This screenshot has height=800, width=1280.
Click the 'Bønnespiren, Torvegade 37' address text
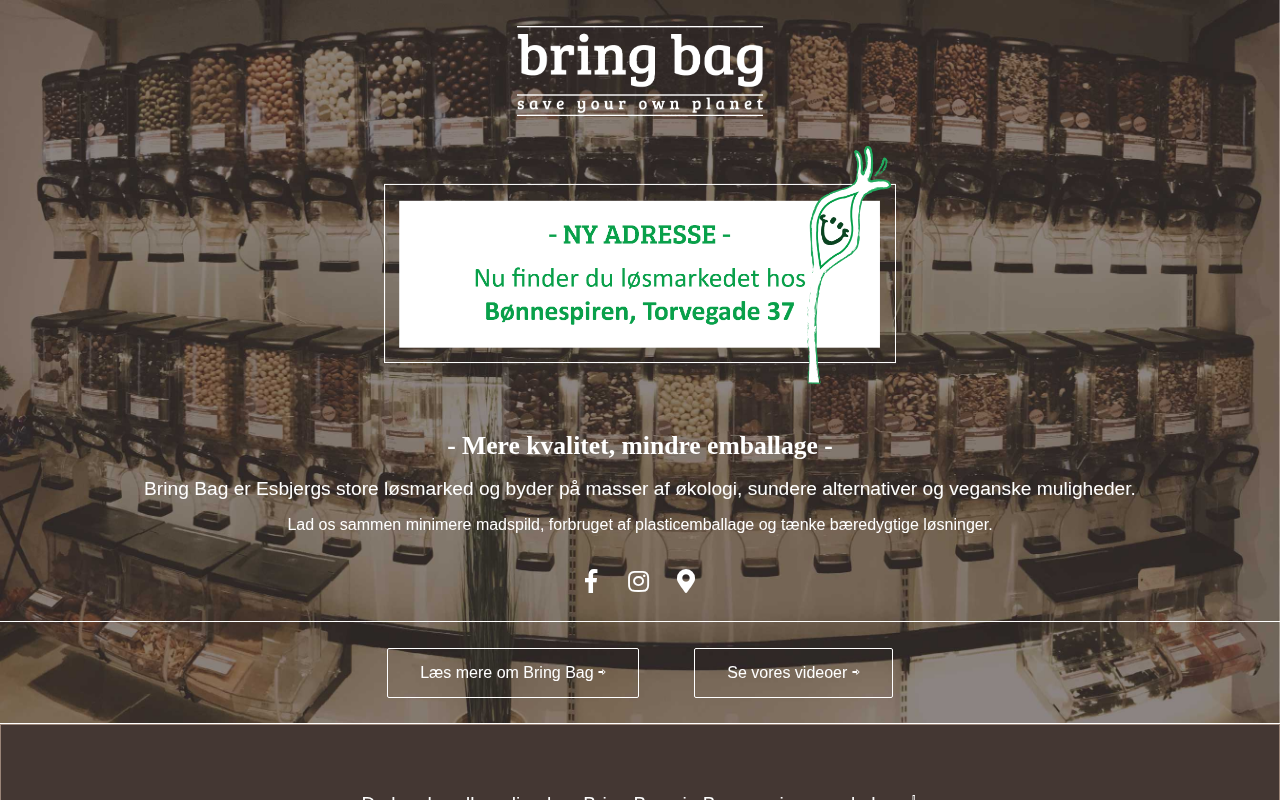click(x=640, y=311)
